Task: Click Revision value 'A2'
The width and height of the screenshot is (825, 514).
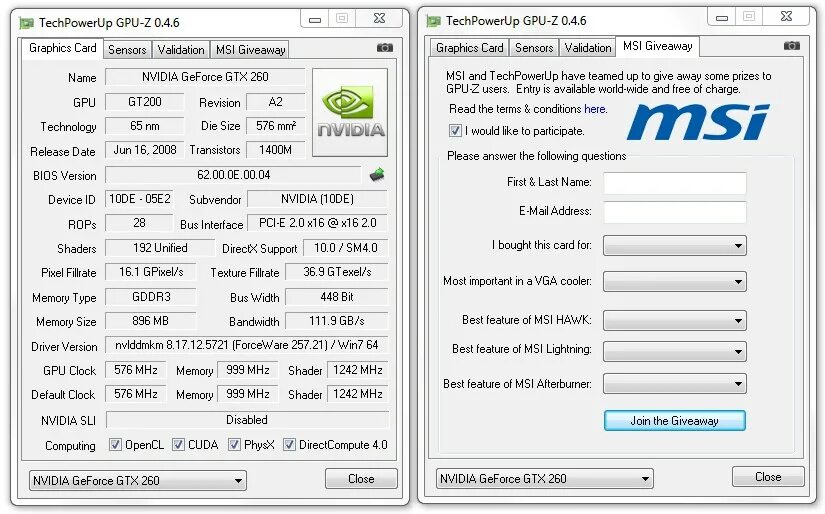Action: (x=276, y=102)
